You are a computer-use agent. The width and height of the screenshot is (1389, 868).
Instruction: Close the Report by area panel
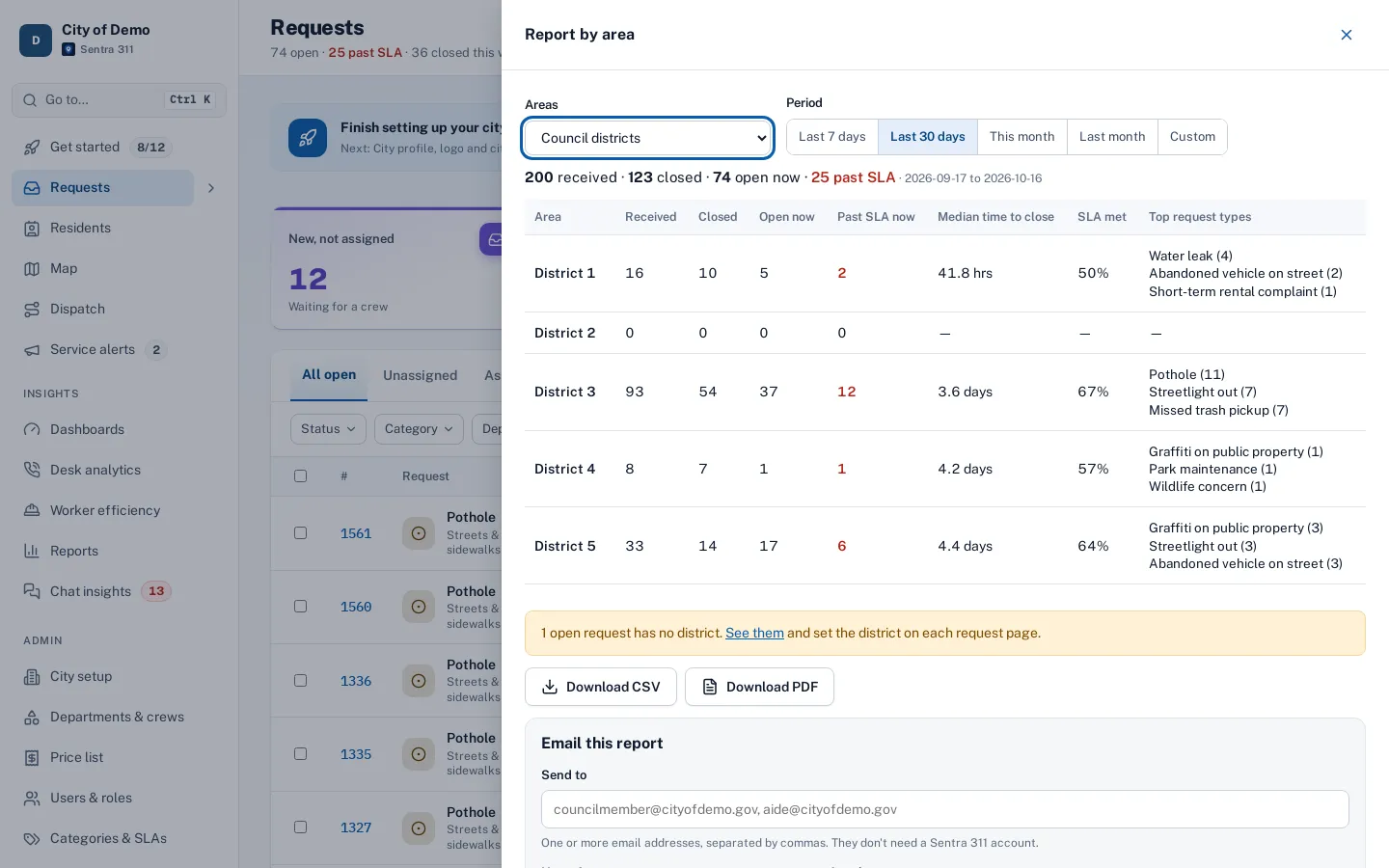click(1347, 35)
